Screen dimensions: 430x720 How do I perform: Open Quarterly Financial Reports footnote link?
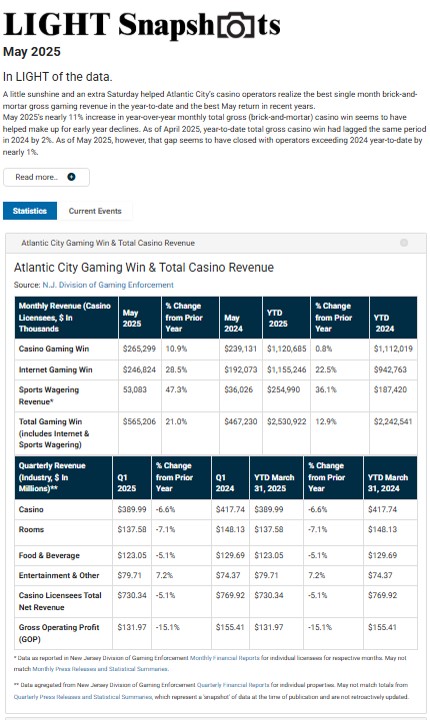pyautogui.click(x=233, y=685)
